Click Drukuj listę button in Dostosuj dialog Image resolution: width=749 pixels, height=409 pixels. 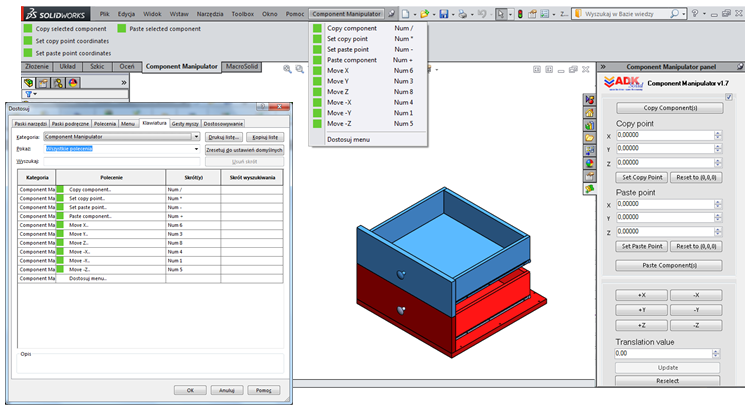tap(224, 137)
